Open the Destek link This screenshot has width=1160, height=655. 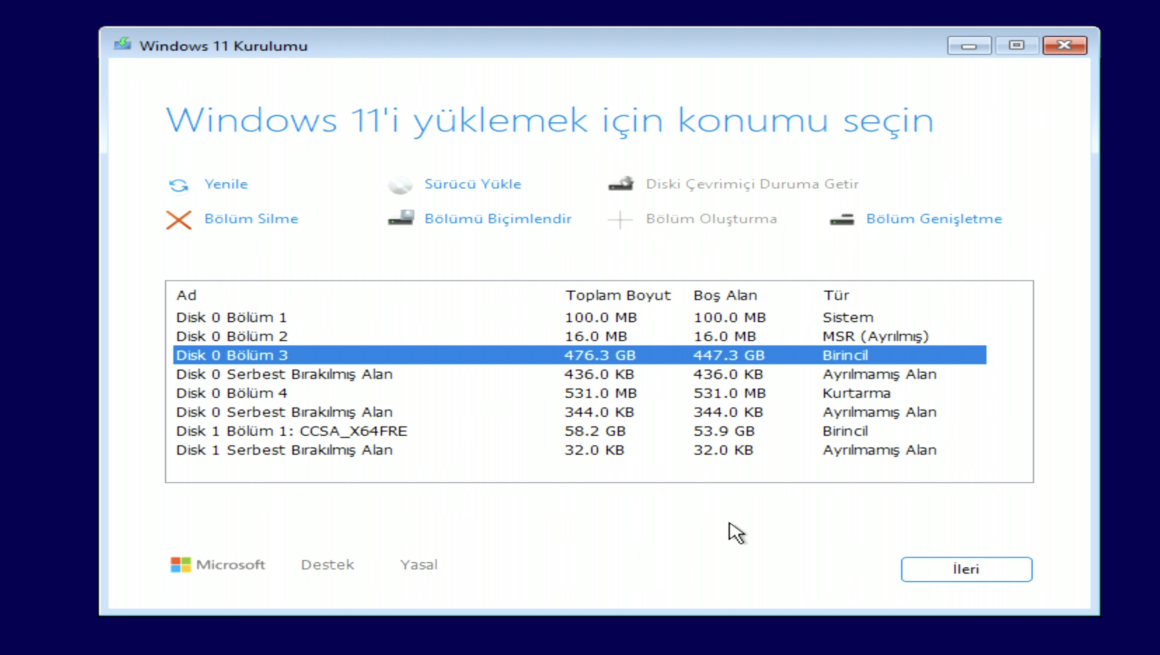[327, 565]
